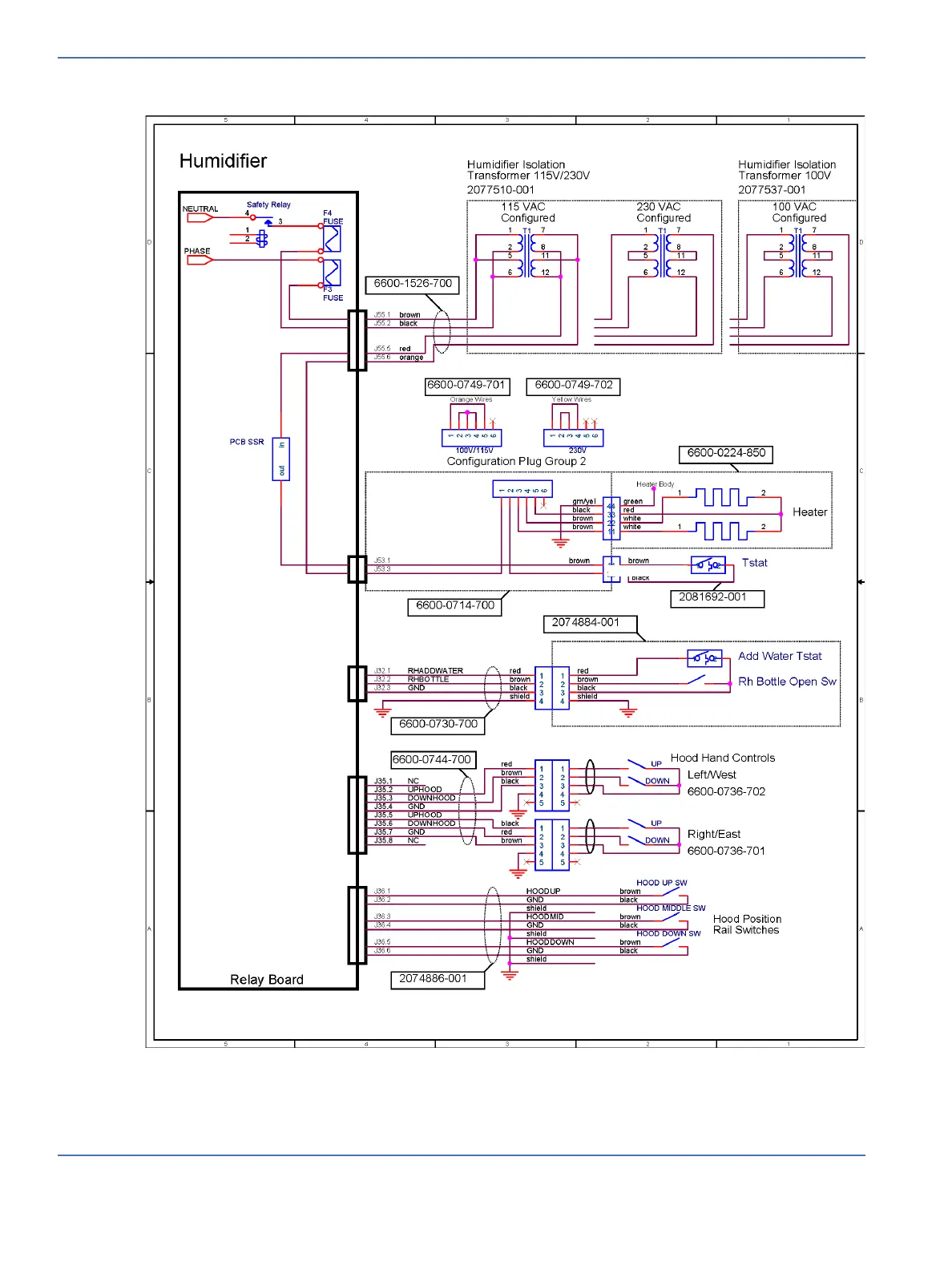Select the Yellow Wires note
952x1270 pixels.
point(571,399)
